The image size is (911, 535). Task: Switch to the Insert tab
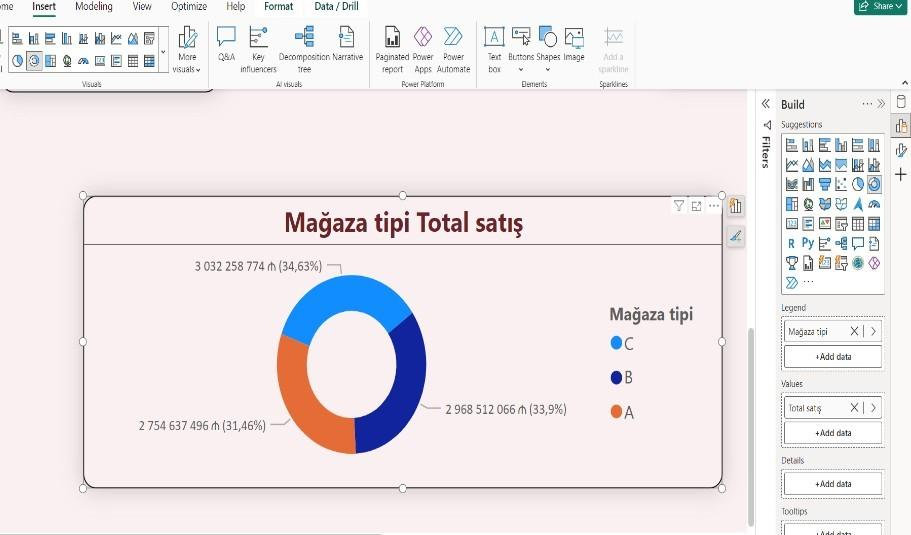click(44, 6)
